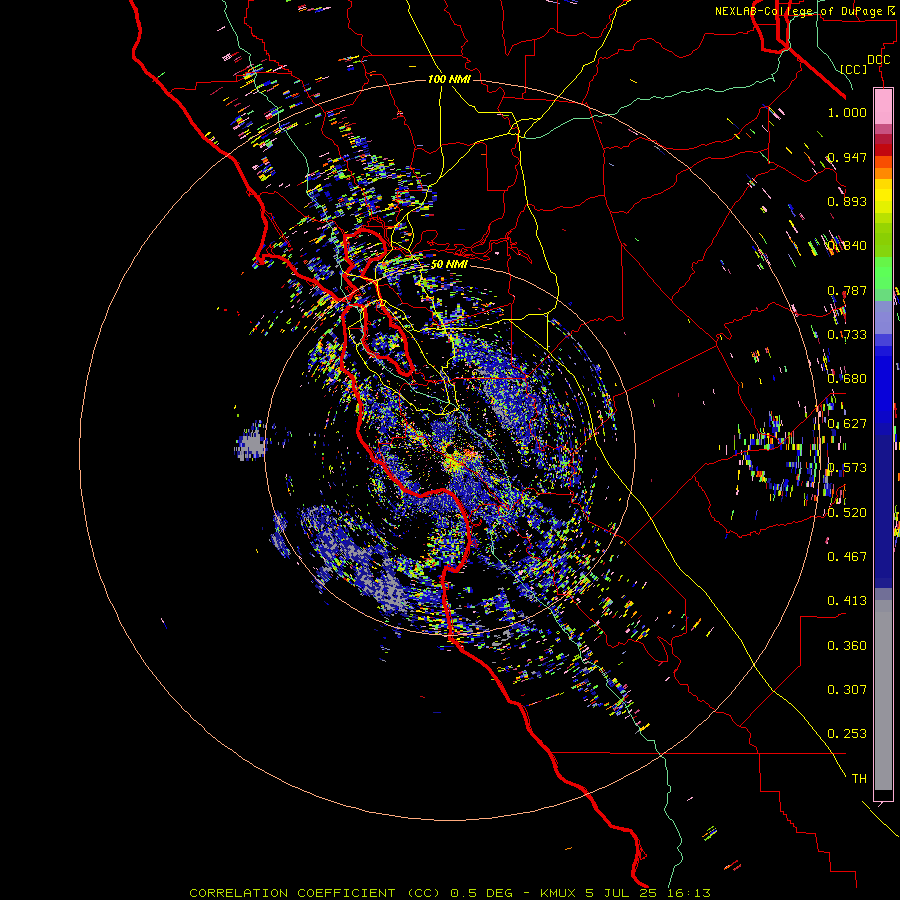Screen dimensions: 900x900
Task: Select the 100 NMI range ring label
Action: 449,79
